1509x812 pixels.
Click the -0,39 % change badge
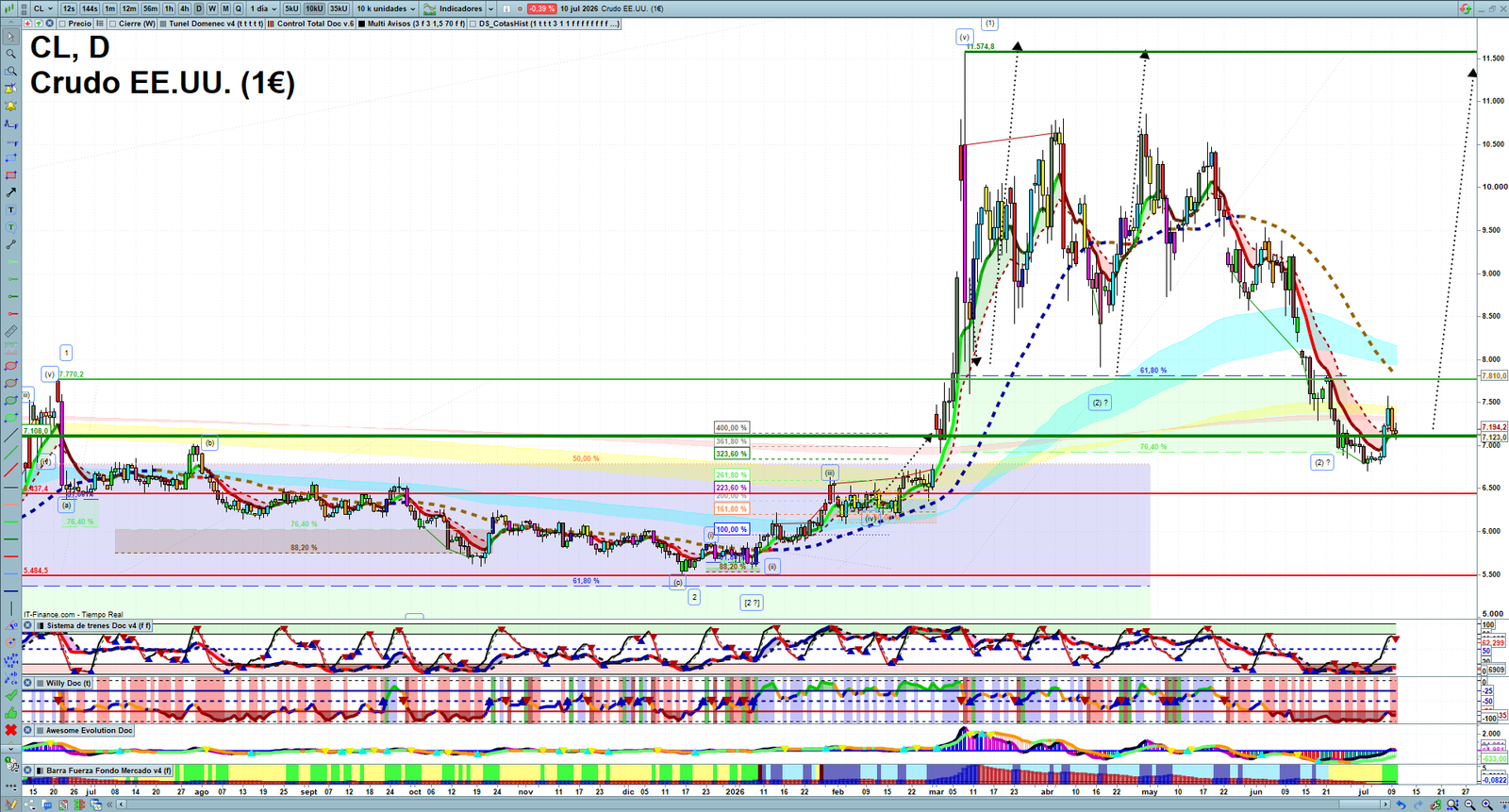[x=541, y=8]
